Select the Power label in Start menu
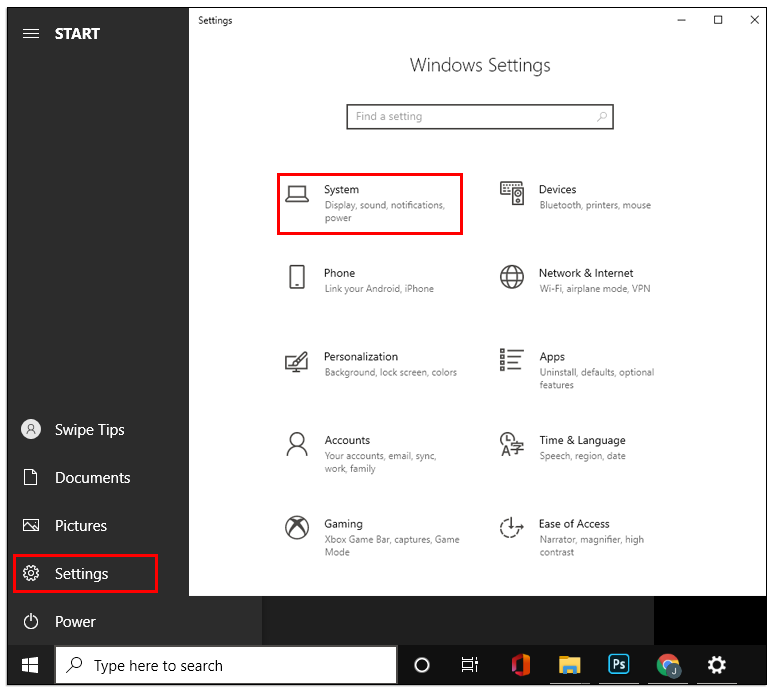The height and width of the screenshot is (693, 775). coord(75,621)
